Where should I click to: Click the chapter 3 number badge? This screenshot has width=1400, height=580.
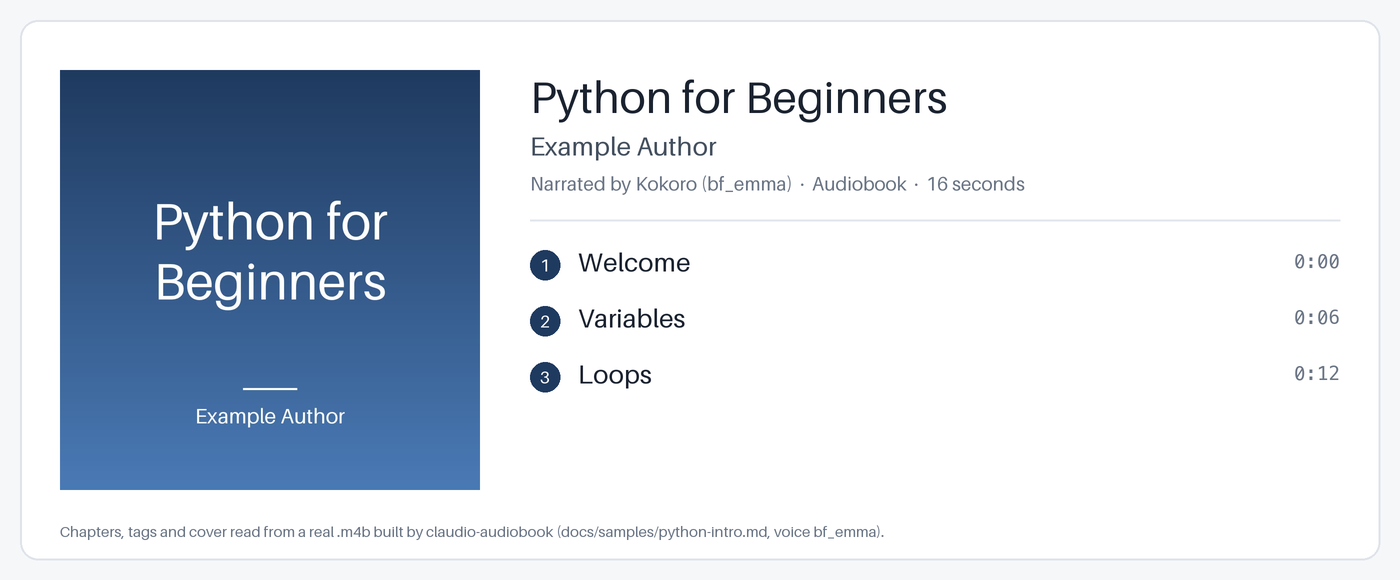(545, 377)
